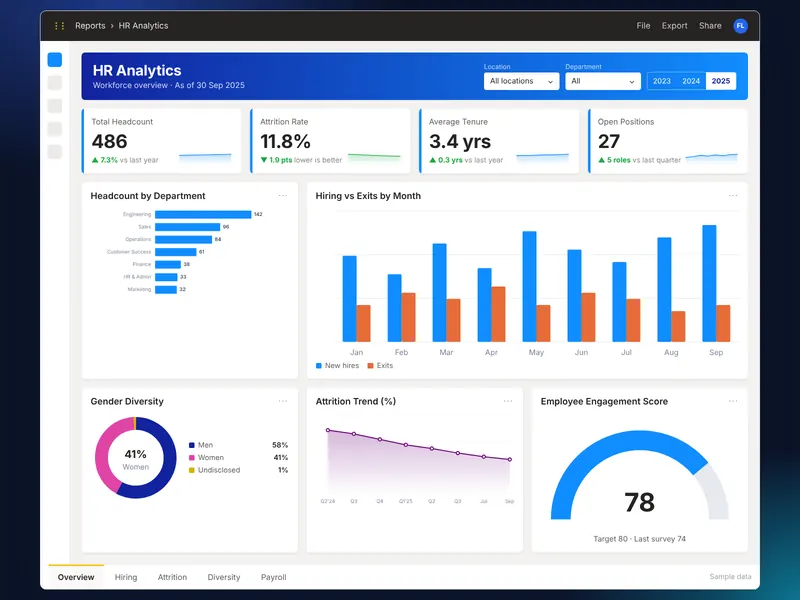Click HR Analytics breadcrumb

[x=143, y=26]
